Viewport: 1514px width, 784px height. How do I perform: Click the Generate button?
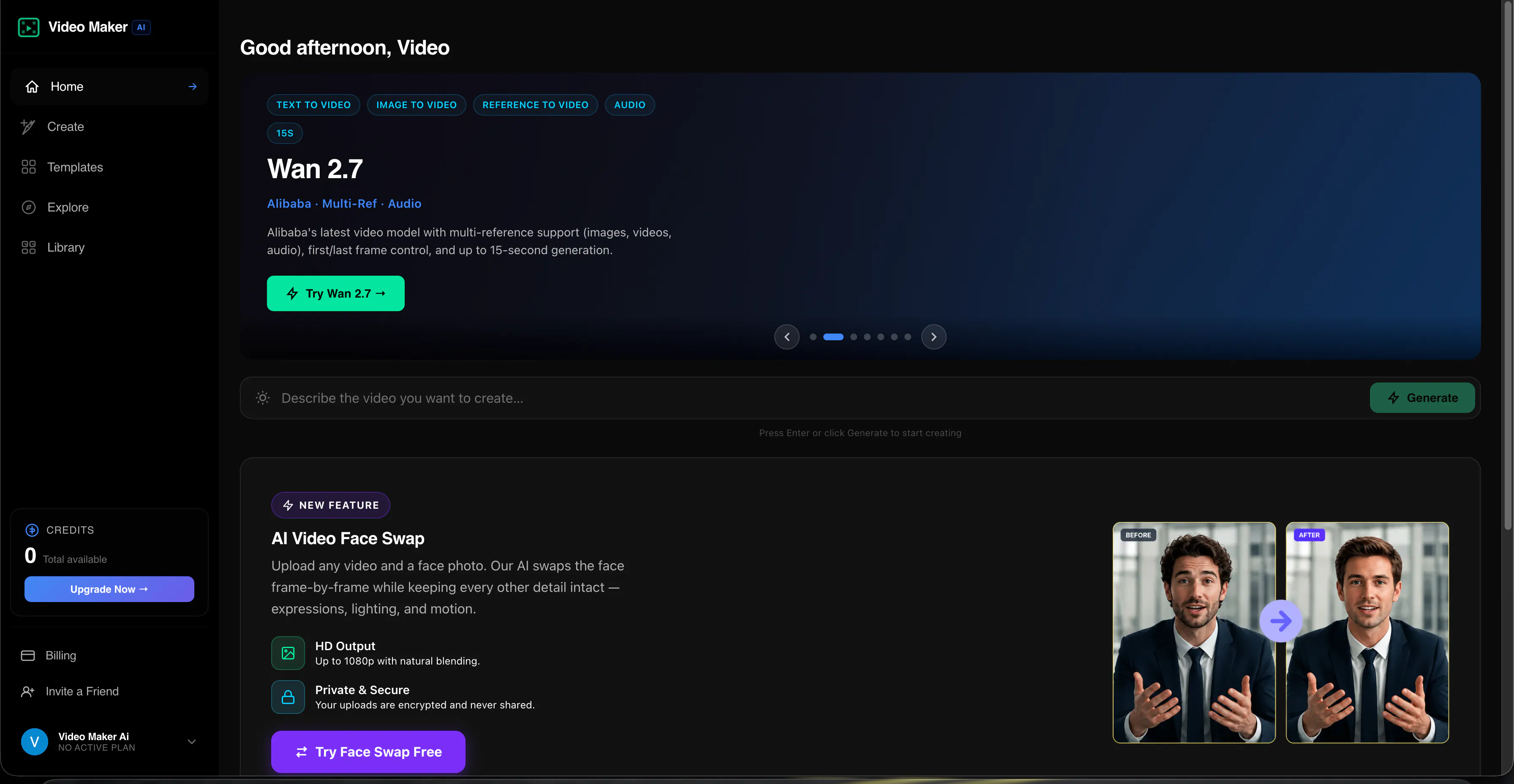point(1422,398)
